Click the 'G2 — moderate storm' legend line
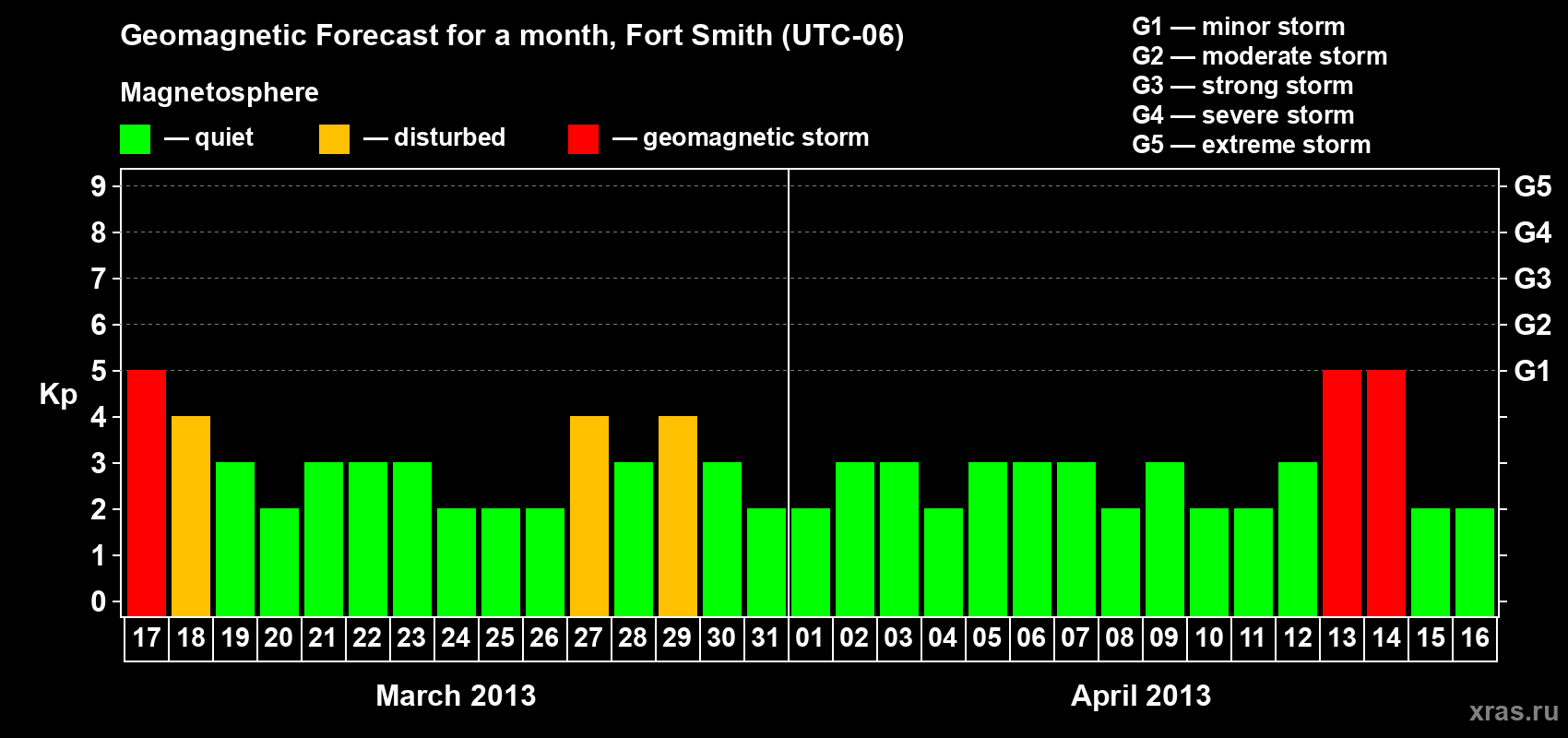This screenshot has width=1568, height=738. coord(1260,56)
